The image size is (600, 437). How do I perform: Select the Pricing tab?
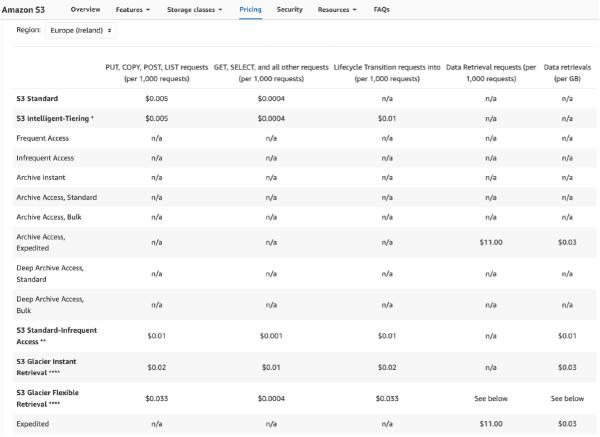coord(250,10)
